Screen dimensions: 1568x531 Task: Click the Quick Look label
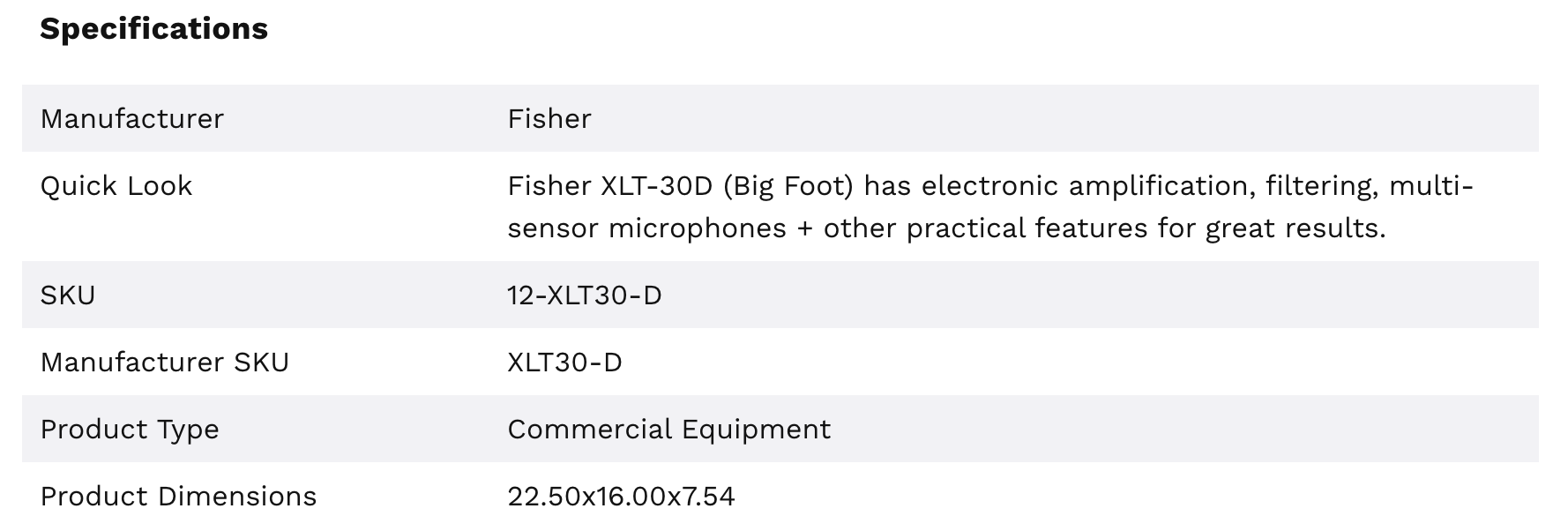pos(116,186)
